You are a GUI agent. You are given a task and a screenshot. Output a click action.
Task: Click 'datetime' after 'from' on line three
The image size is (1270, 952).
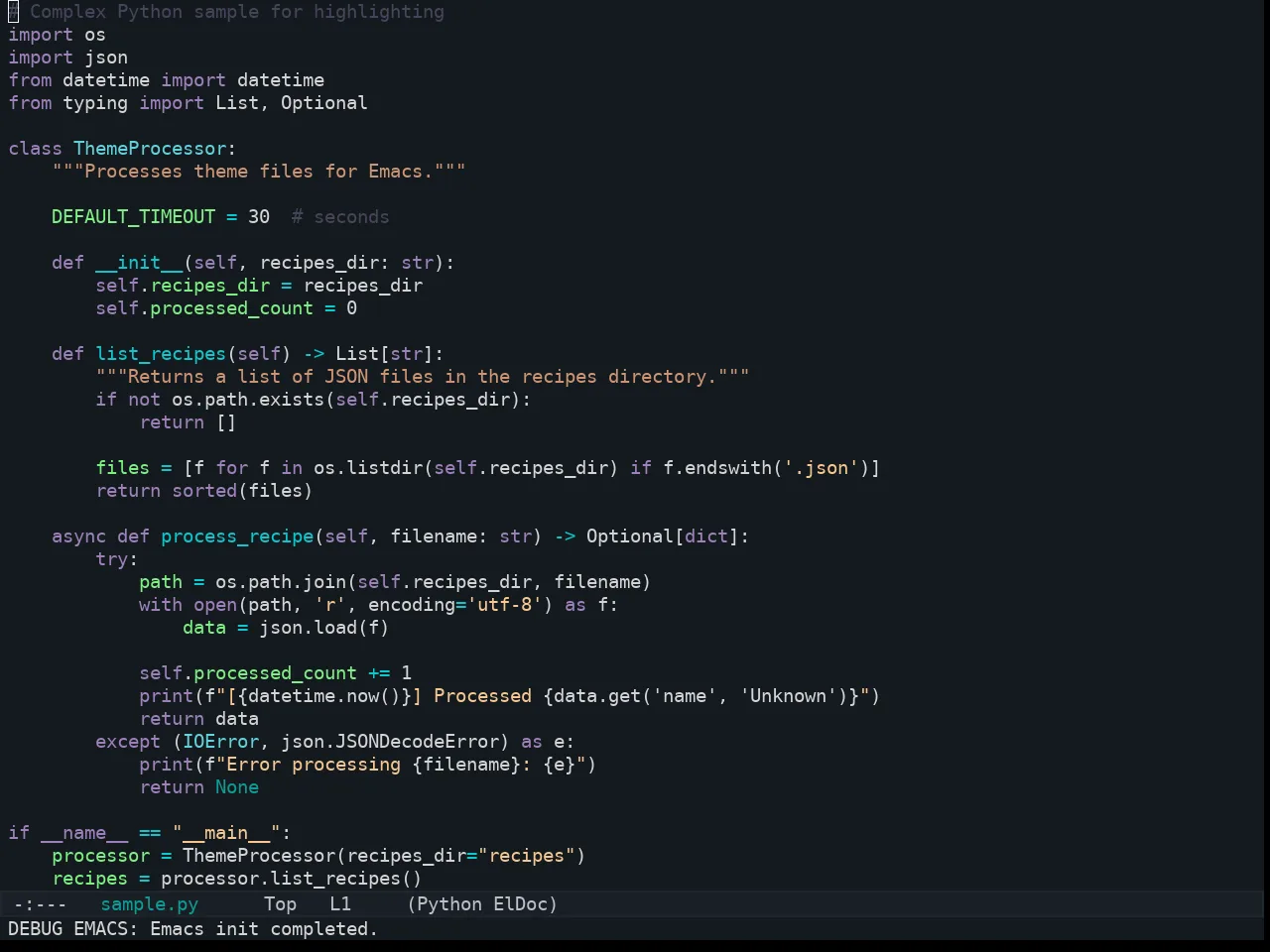pos(106,80)
